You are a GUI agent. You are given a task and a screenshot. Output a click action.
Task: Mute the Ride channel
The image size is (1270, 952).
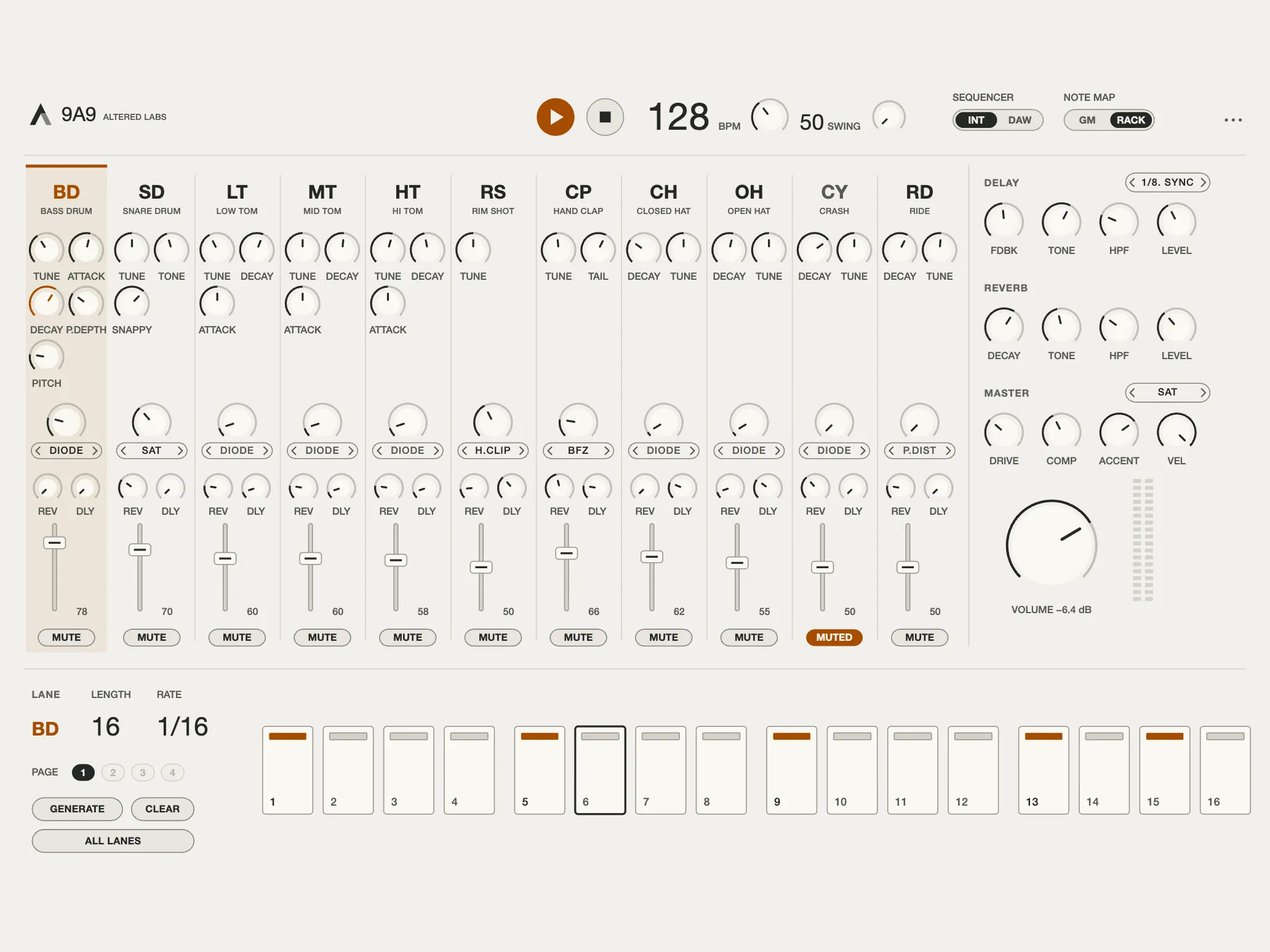tap(919, 637)
